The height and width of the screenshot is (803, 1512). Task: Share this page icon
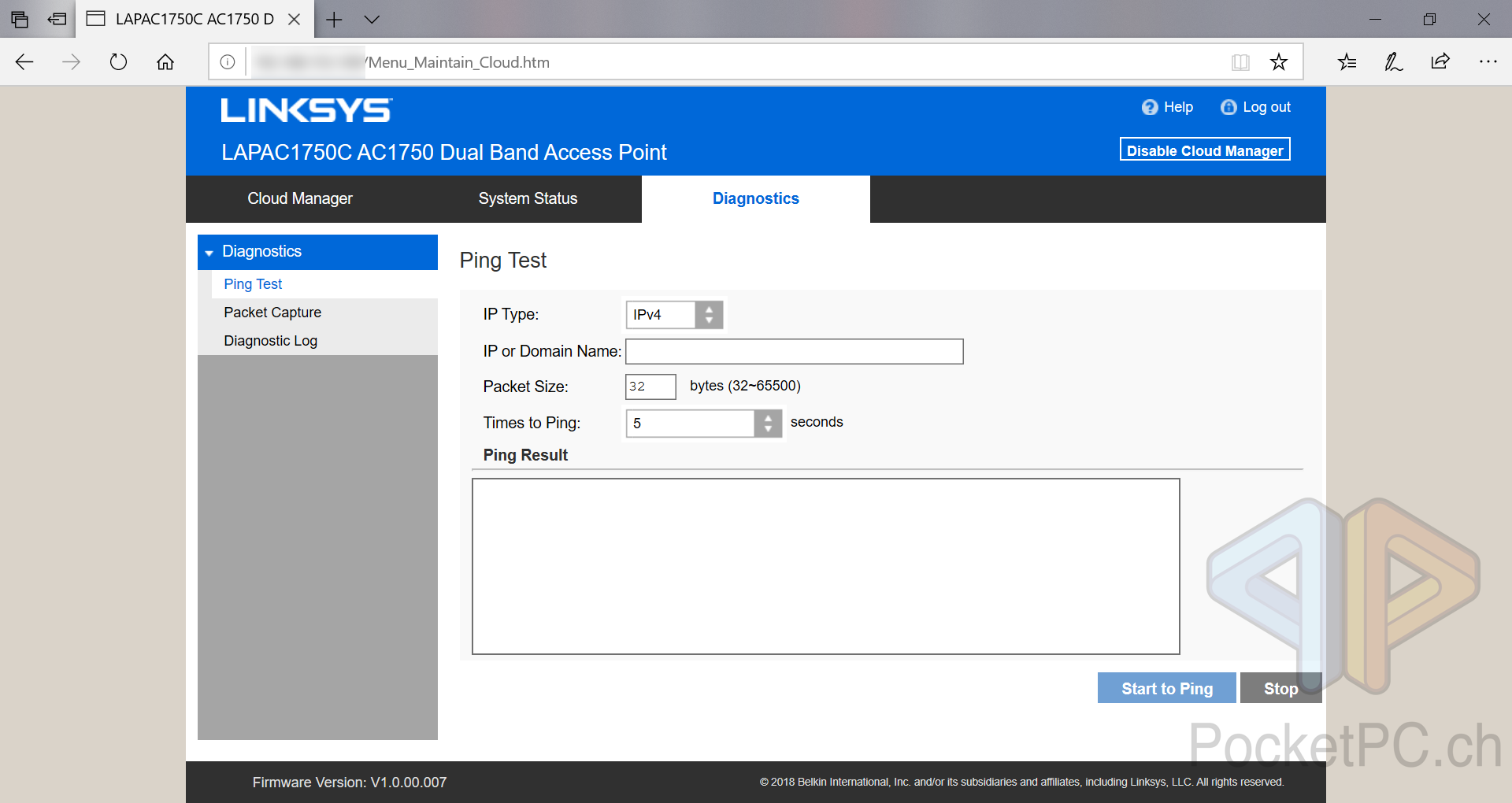click(x=1440, y=61)
